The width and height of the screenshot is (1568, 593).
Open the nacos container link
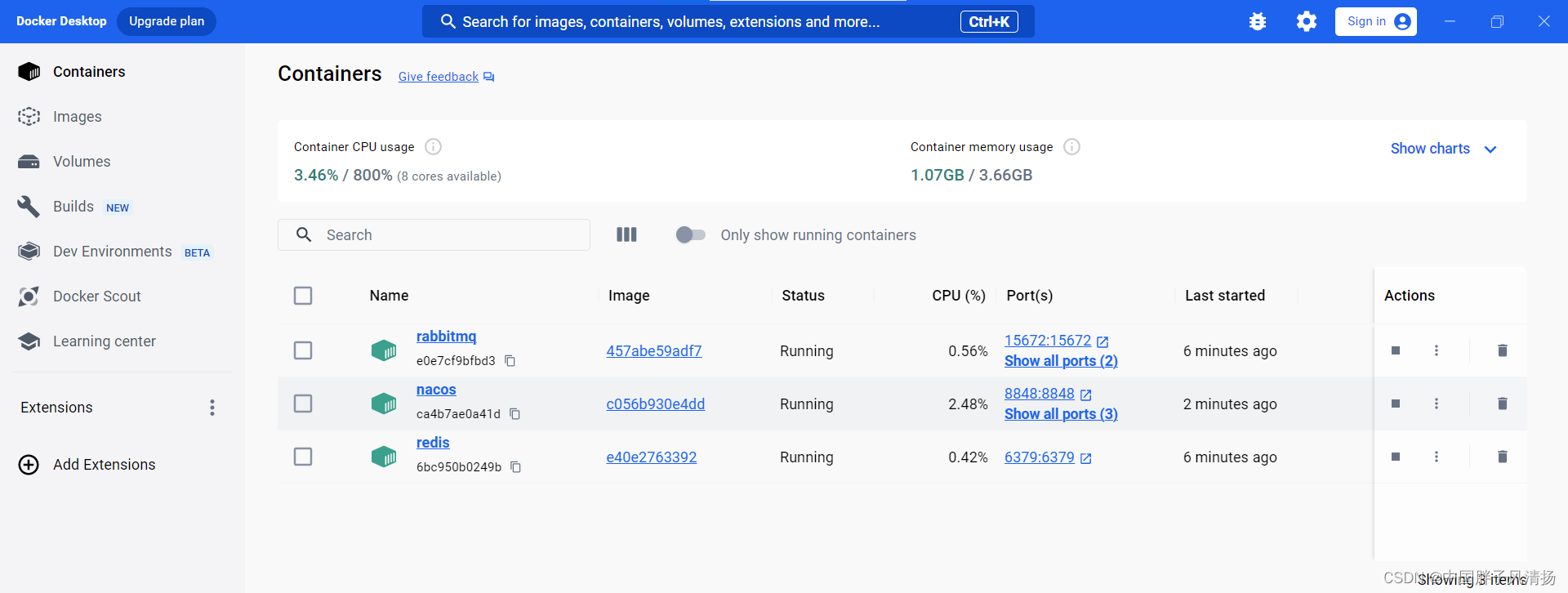pyautogui.click(x=436, y=390)
